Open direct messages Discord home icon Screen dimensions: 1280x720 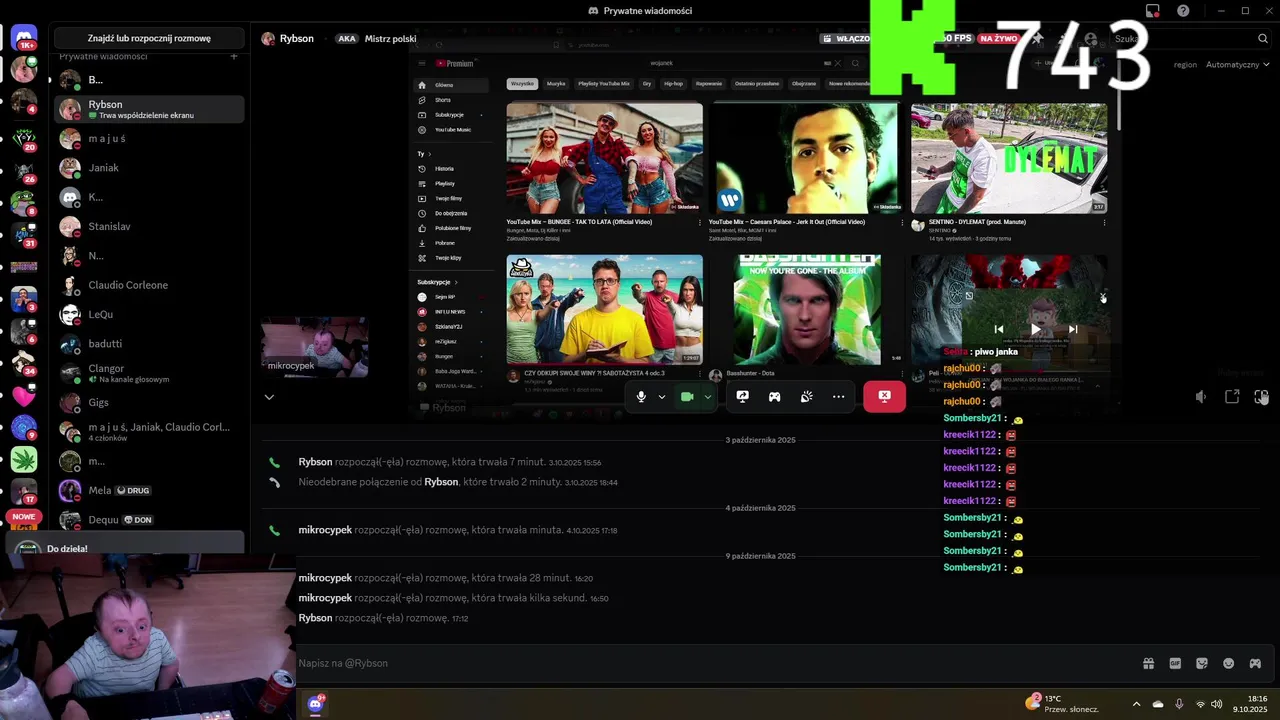tap(24, 38)
